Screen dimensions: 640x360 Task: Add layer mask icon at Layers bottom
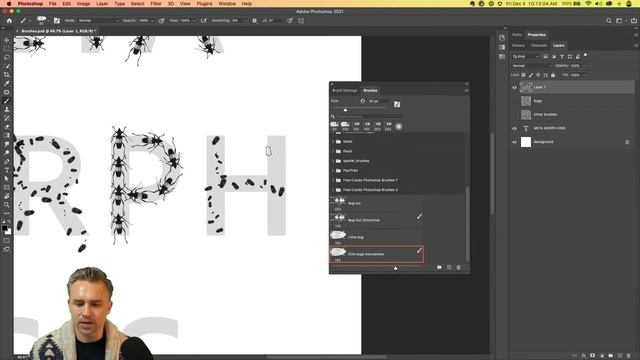pyautogui.click(x=592, y=356)
